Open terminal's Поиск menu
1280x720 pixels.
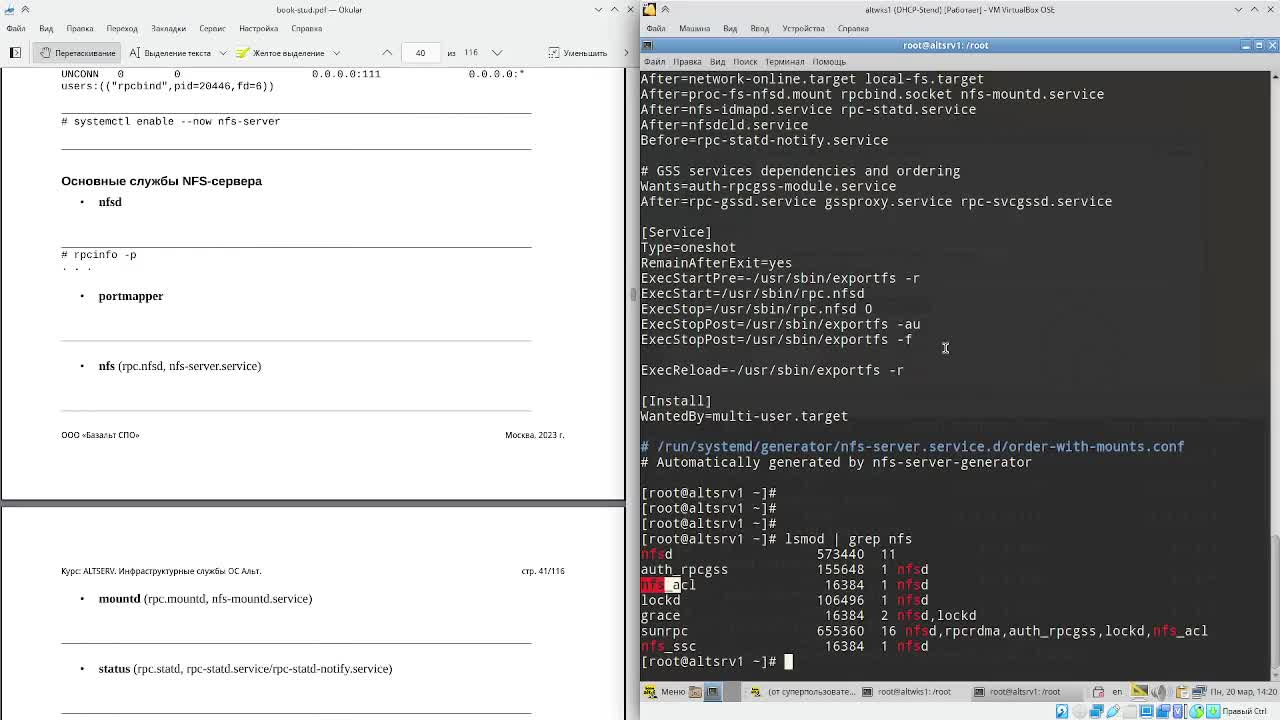745,62
